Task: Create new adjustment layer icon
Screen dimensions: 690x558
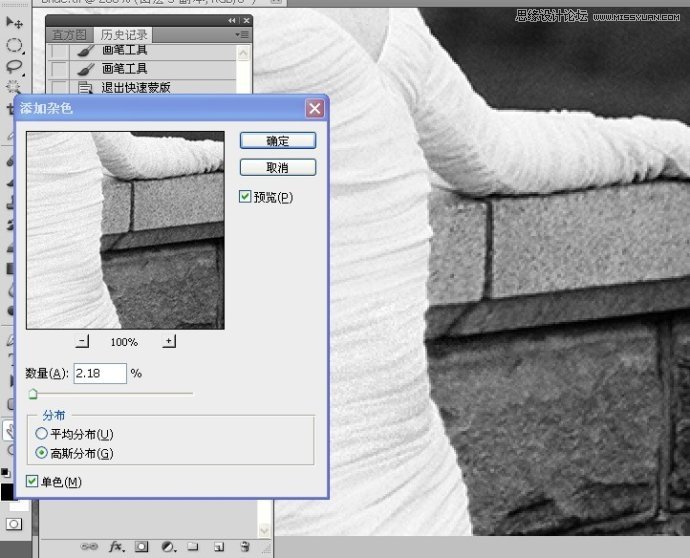Action: 168,547
